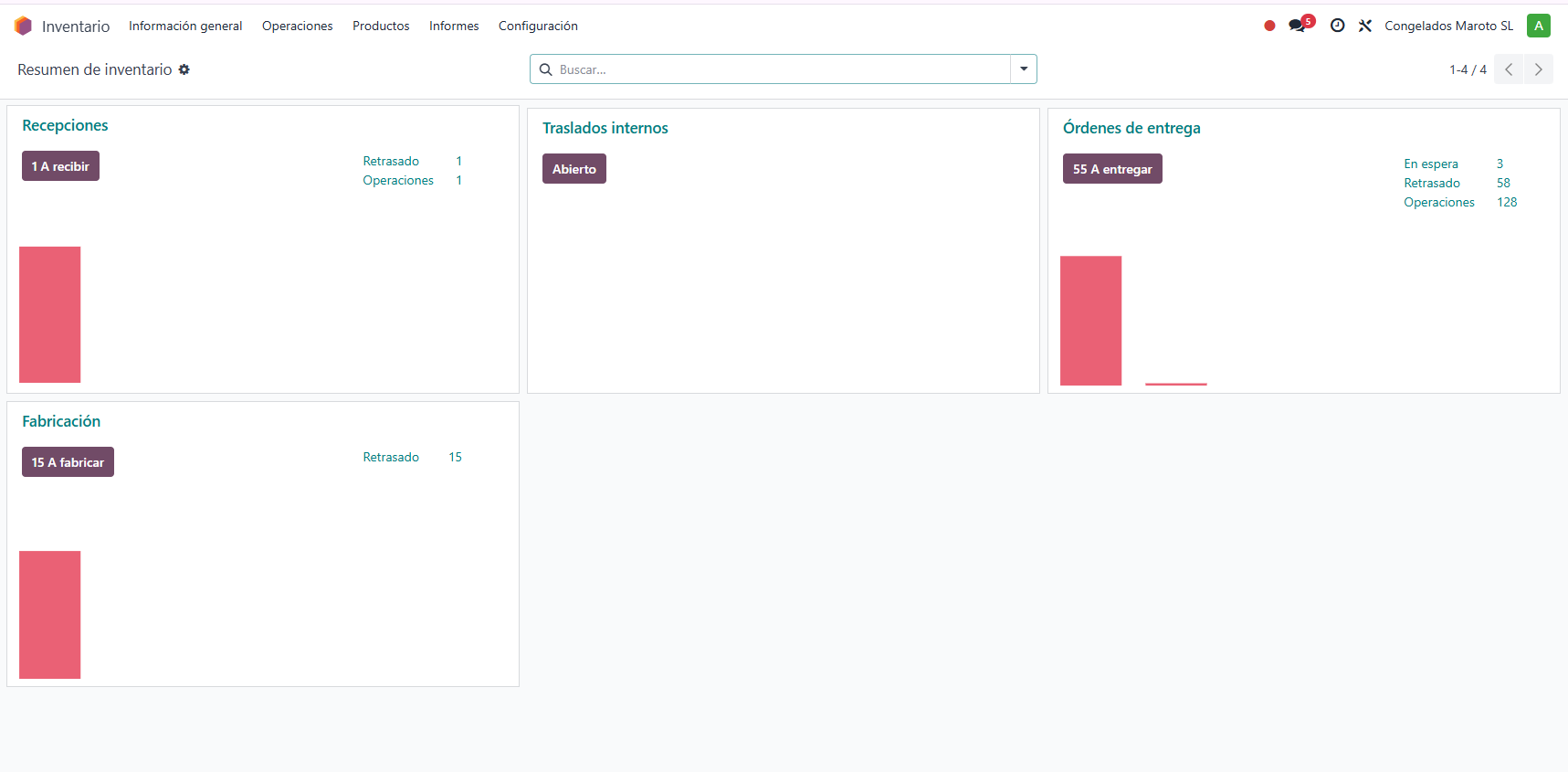Viewport: 1568px width, 772px height.
Task: Click the 55 A entregar button
Action: [x=1111, y=169]
